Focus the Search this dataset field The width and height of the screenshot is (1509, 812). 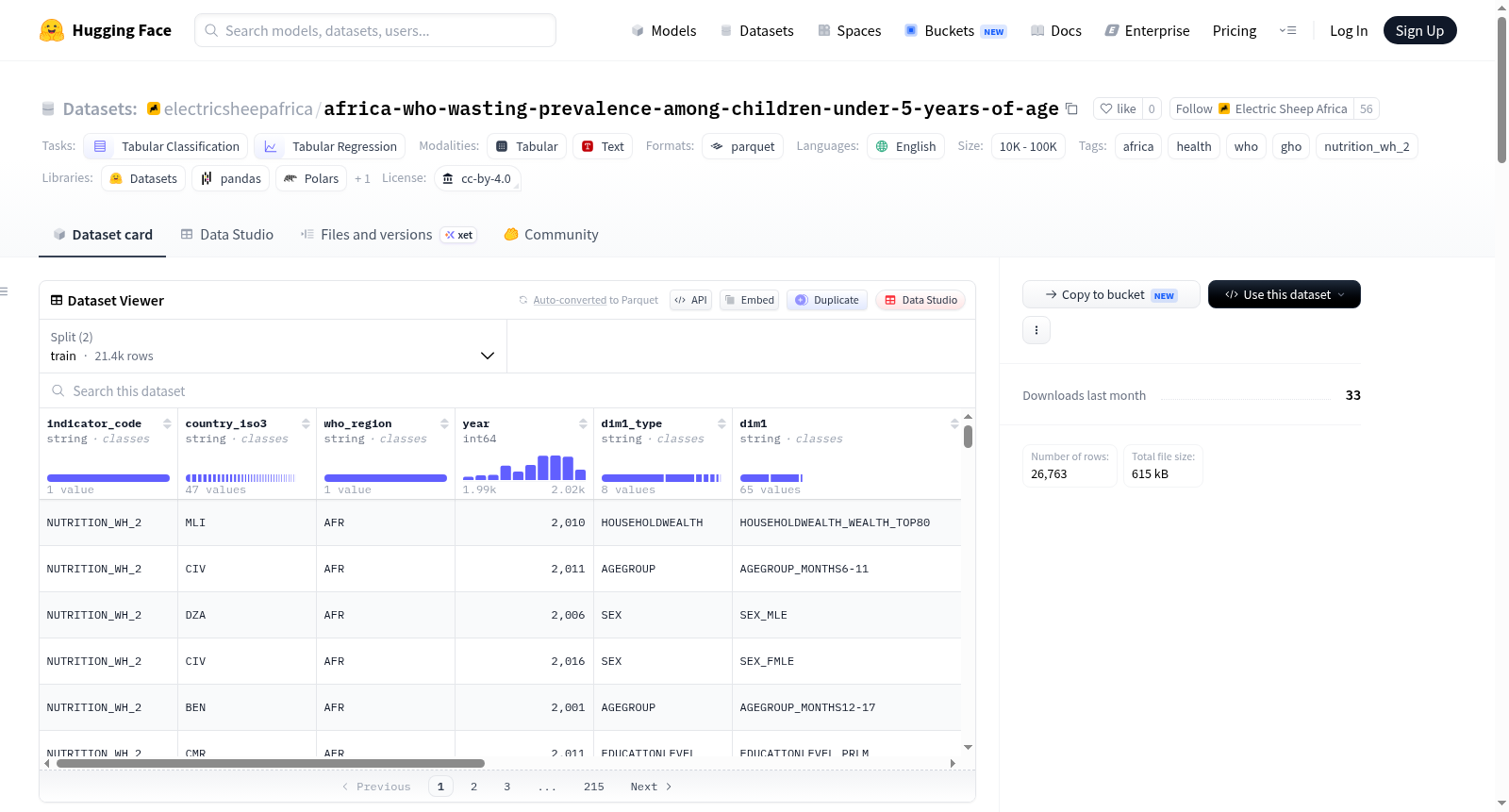coord(507,390)
